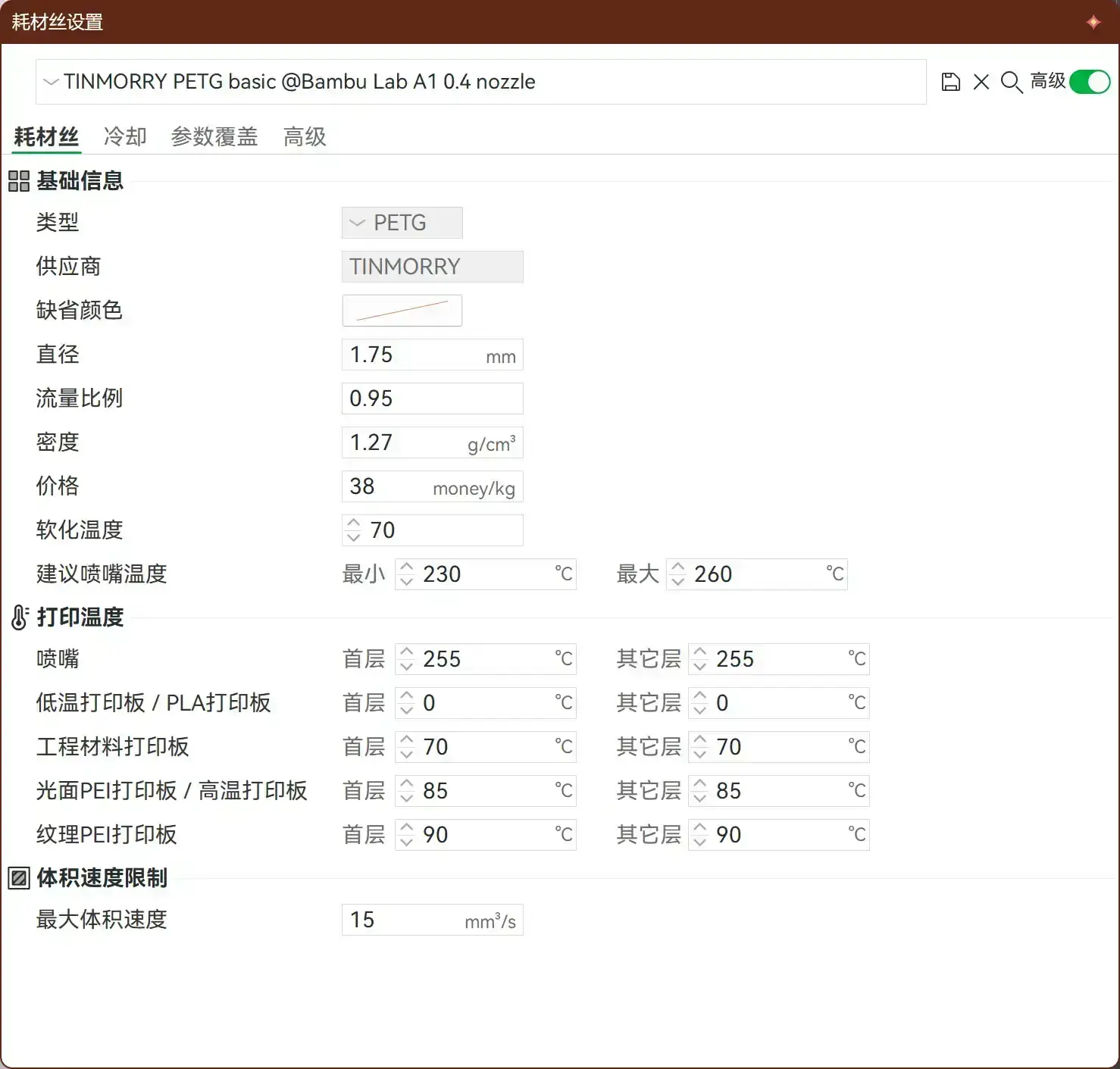Screen dimensions: 1120x1069
Task: Click the 光面PEI打印板 其它层 85 stepper arrows
Action: click(x=700, y=791)
